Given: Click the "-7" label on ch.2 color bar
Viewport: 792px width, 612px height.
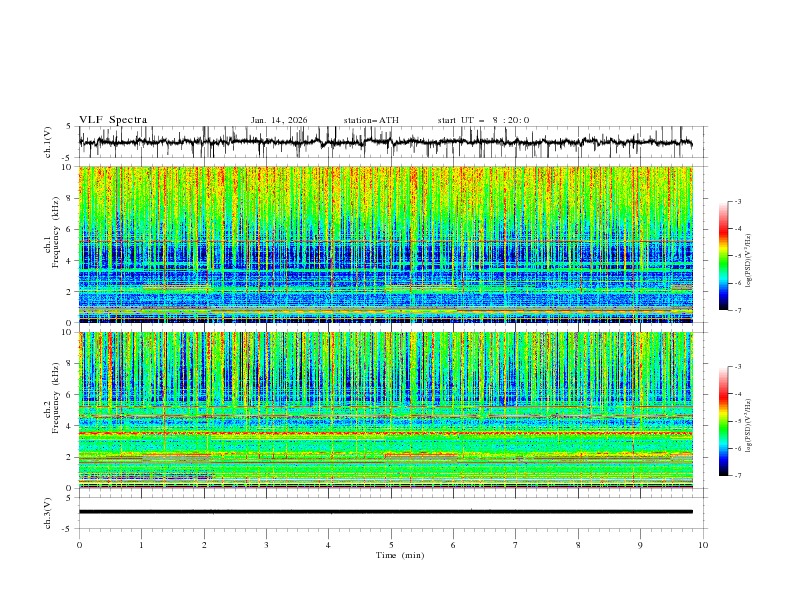Looking at the screenshot, I should click(737, 475).
